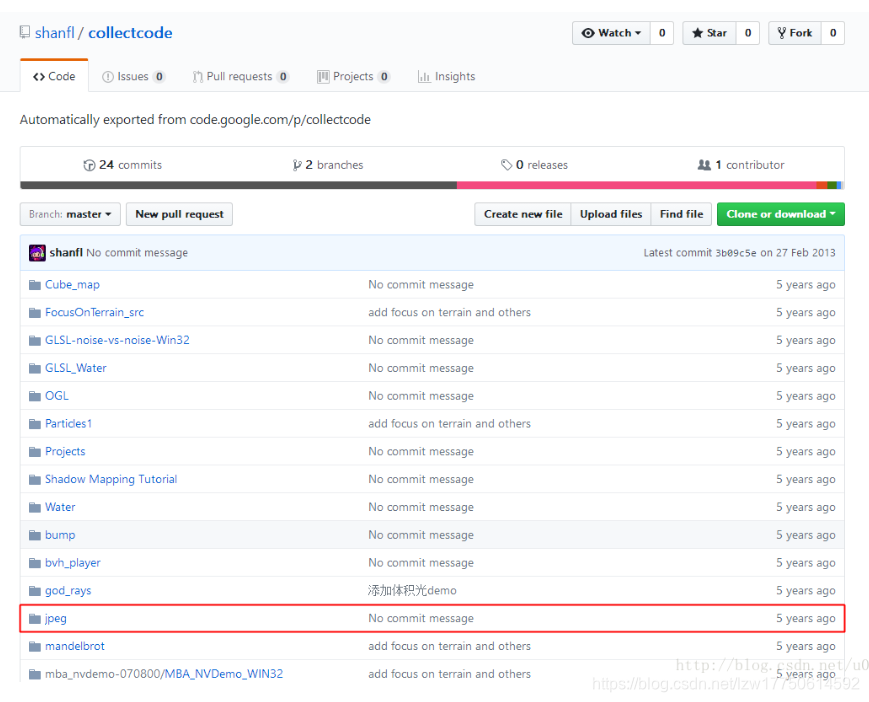This screenshot has height=702, width=869.
Task: Open the shanfl commit author link
Action: point(66,253)
